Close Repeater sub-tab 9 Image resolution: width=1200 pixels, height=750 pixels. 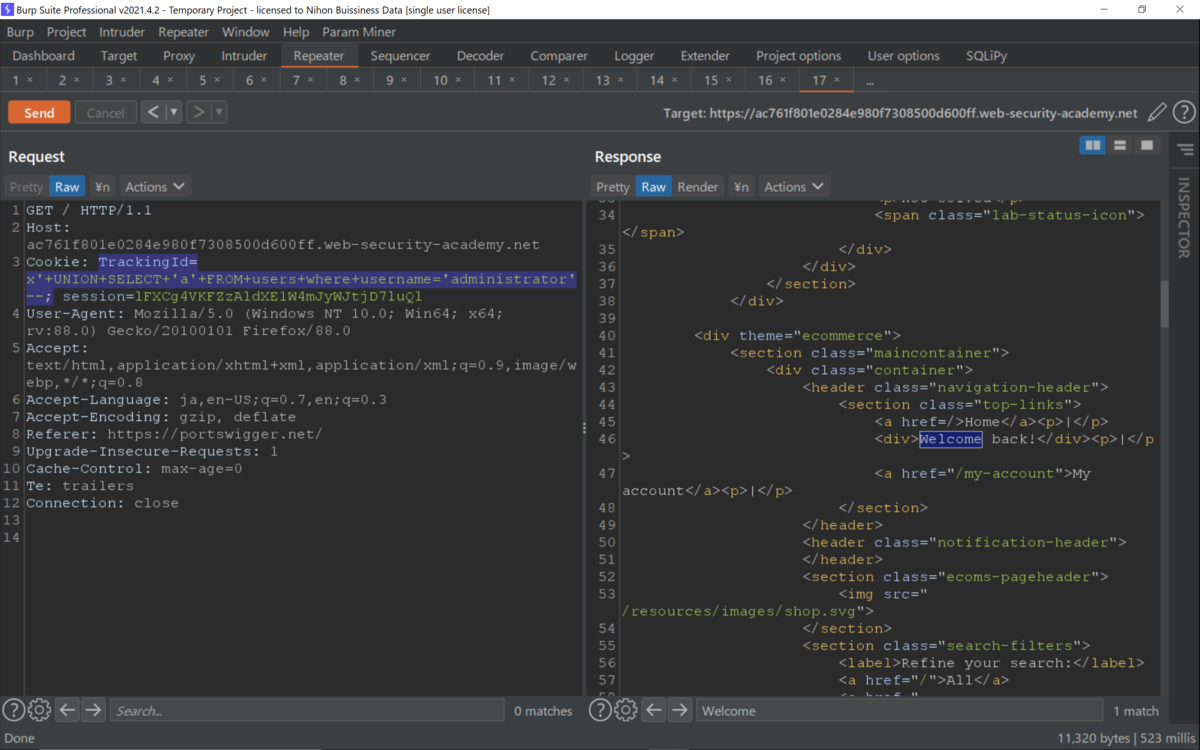click(406, 80)
